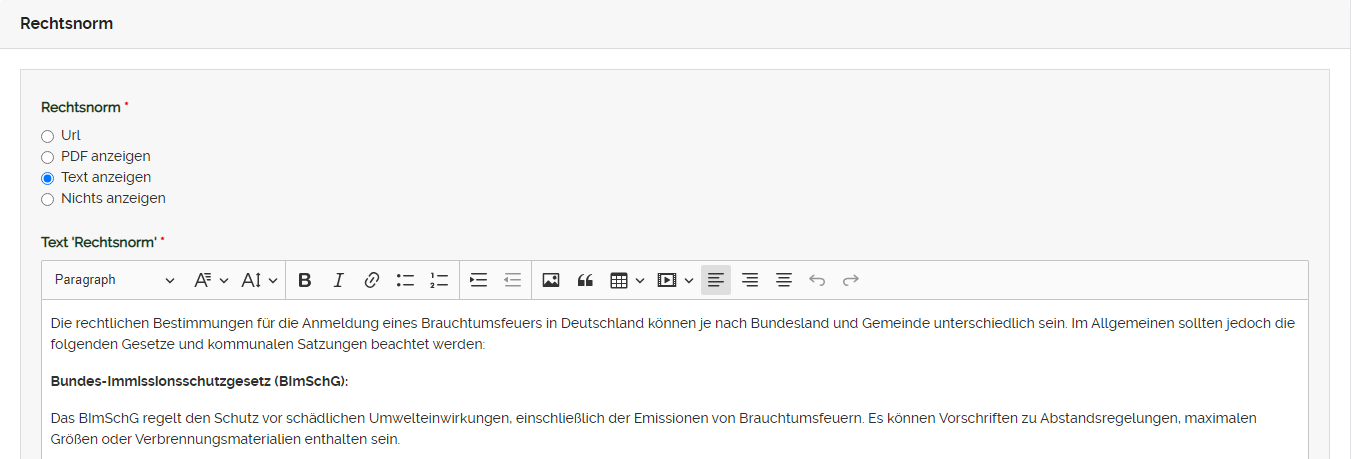Select 'Nichts anzeigen' radio button
Screen dimensions: 1352x459
pyautogui.click(x=47, y=199)
